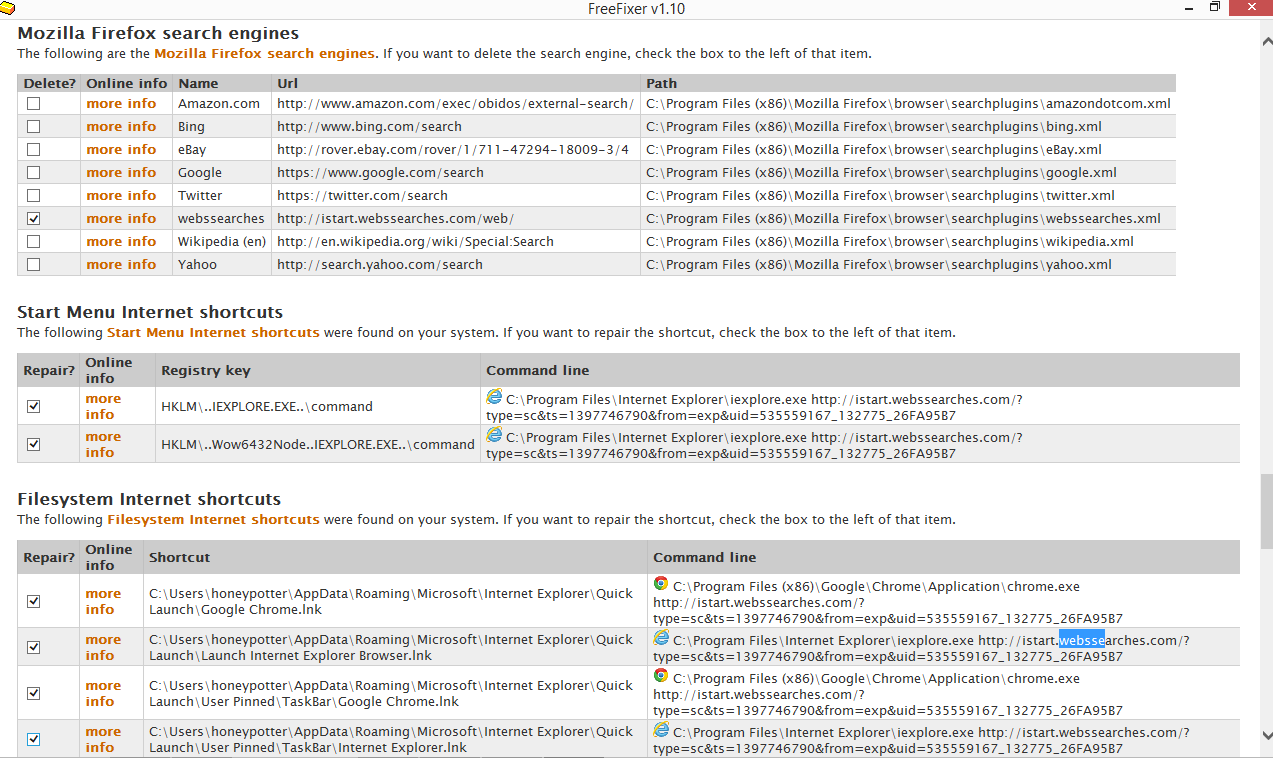Click Chrome icon in Quick Launch Google Chrome.lnk row
Image resolution: width=1273 pixels, height=758 pixels.
(x=661, y=584)
